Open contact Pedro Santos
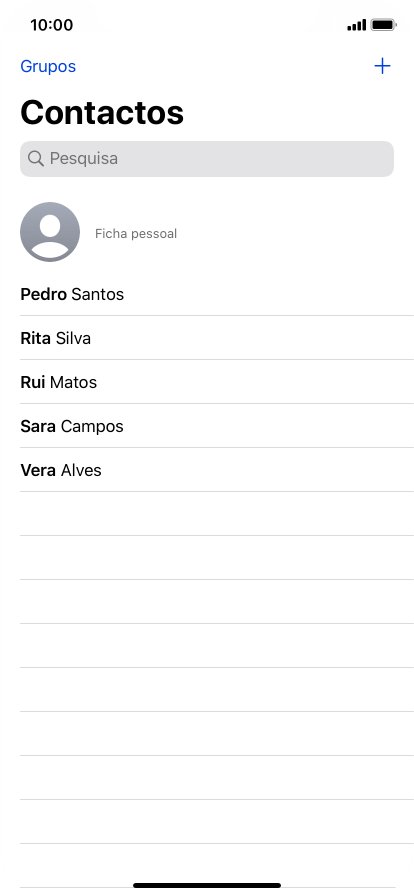414x896 pixels. [217, 294]
